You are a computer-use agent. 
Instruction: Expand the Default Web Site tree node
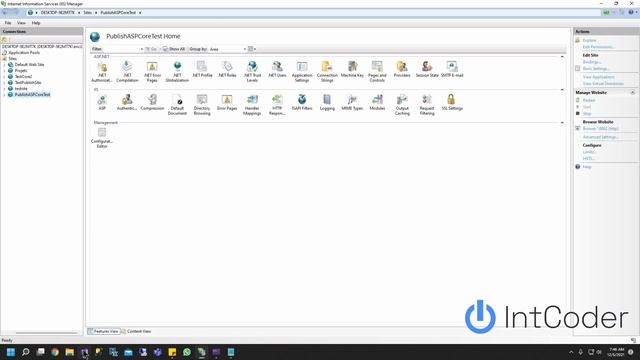[4, 64]
